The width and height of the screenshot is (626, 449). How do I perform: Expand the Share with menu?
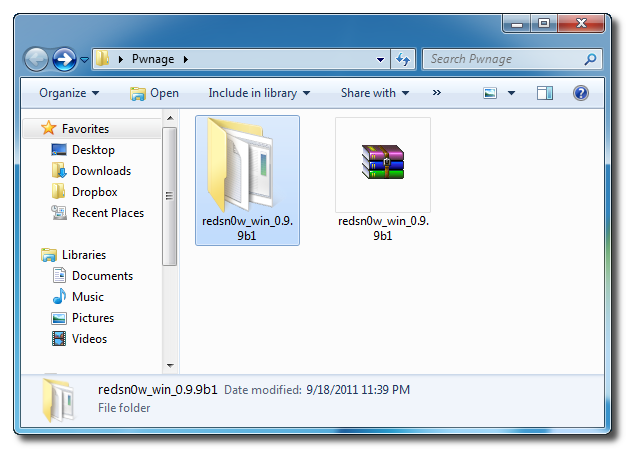375,93
